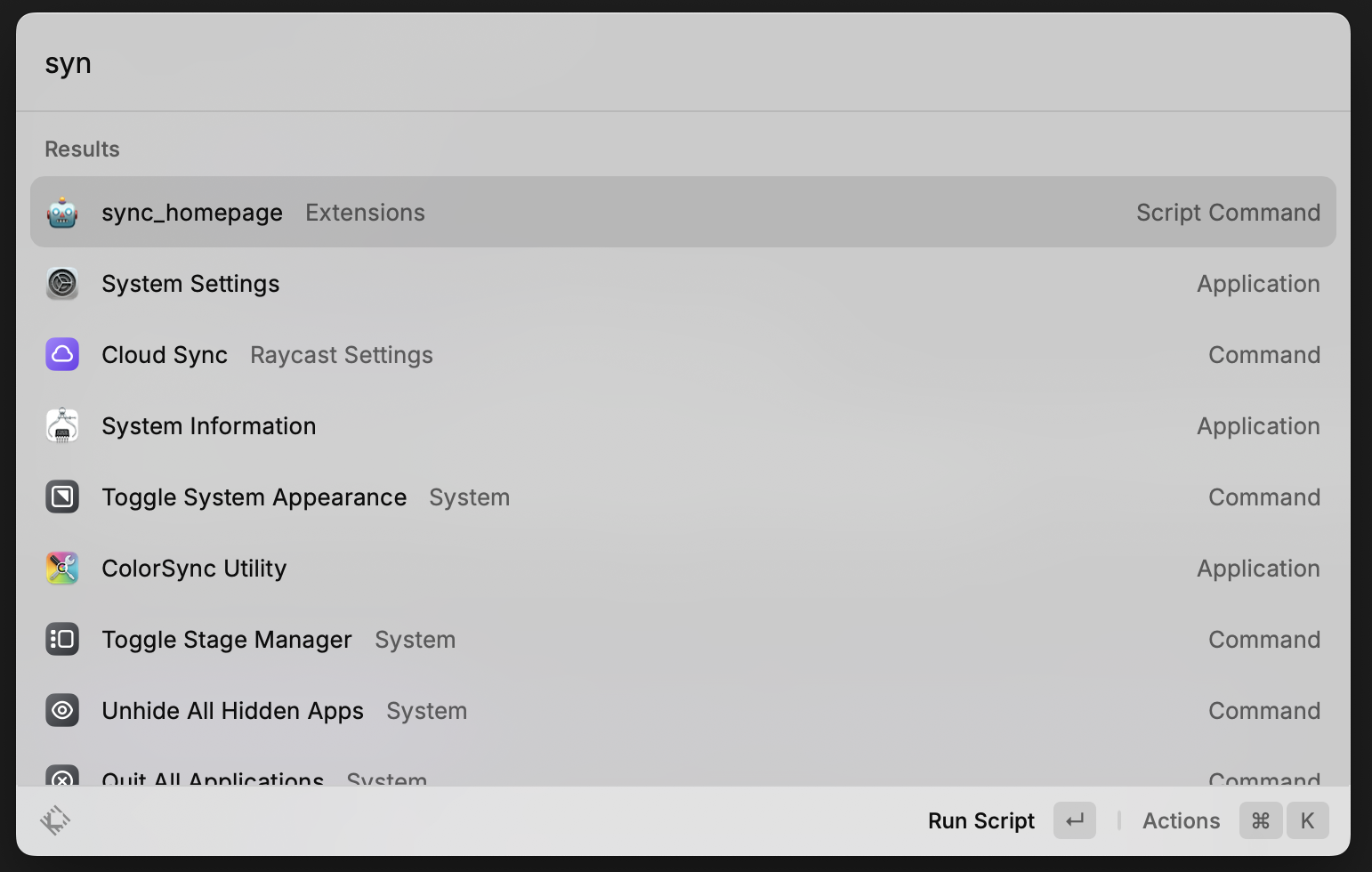The height and width of the screenshot is (872, 1372).
Task: Click the Toggle Stage Manager icon
Action: pyautogui.click(x=62, y=640)
